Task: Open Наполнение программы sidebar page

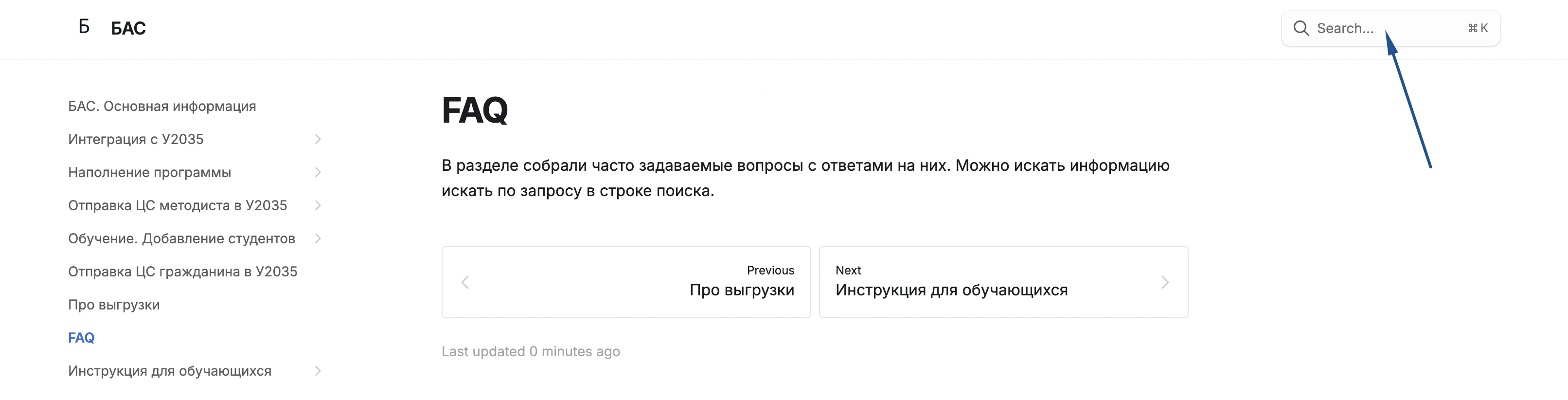Action: [150, 172]
